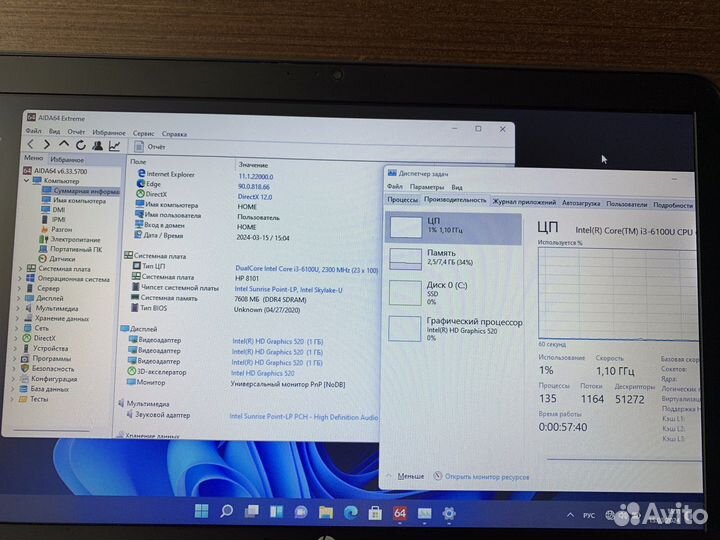Click the High Definition Audio link
This screenshot has height=540, width=720.
coord(304,417)
